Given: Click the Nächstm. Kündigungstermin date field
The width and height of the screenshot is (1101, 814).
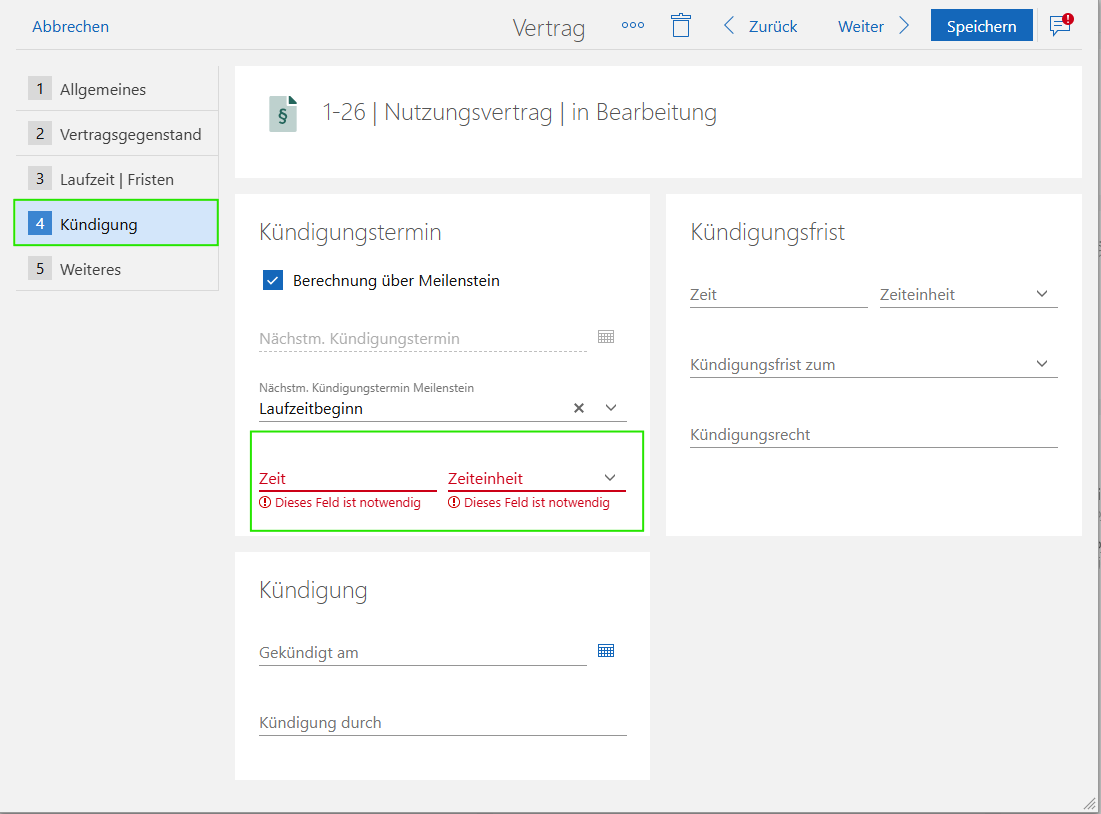Looking at the screenshot, I should [x=423, y=339].
